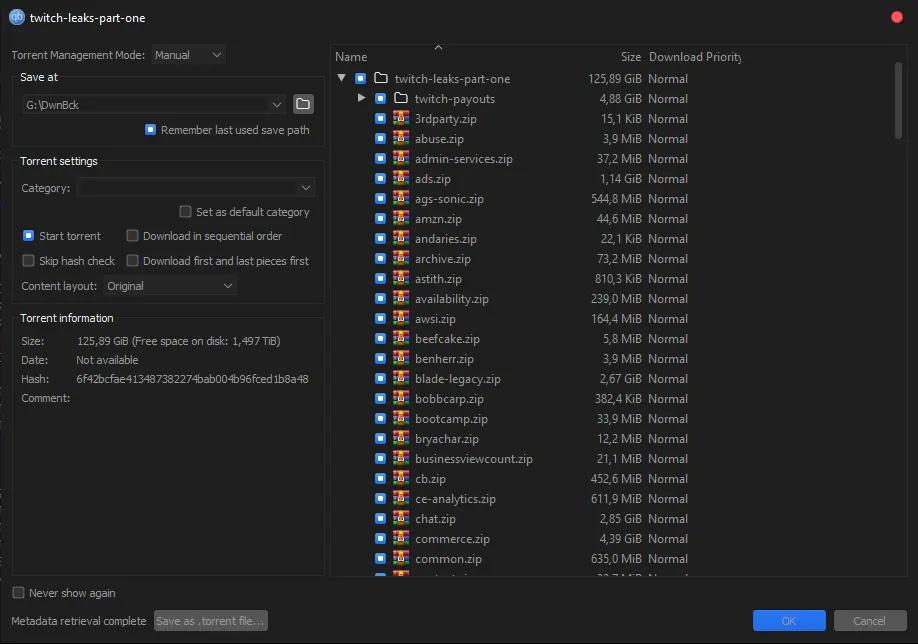Expand the twitch-payouts folder
This screenshot has height=644, width=918.
coord(361,98)
